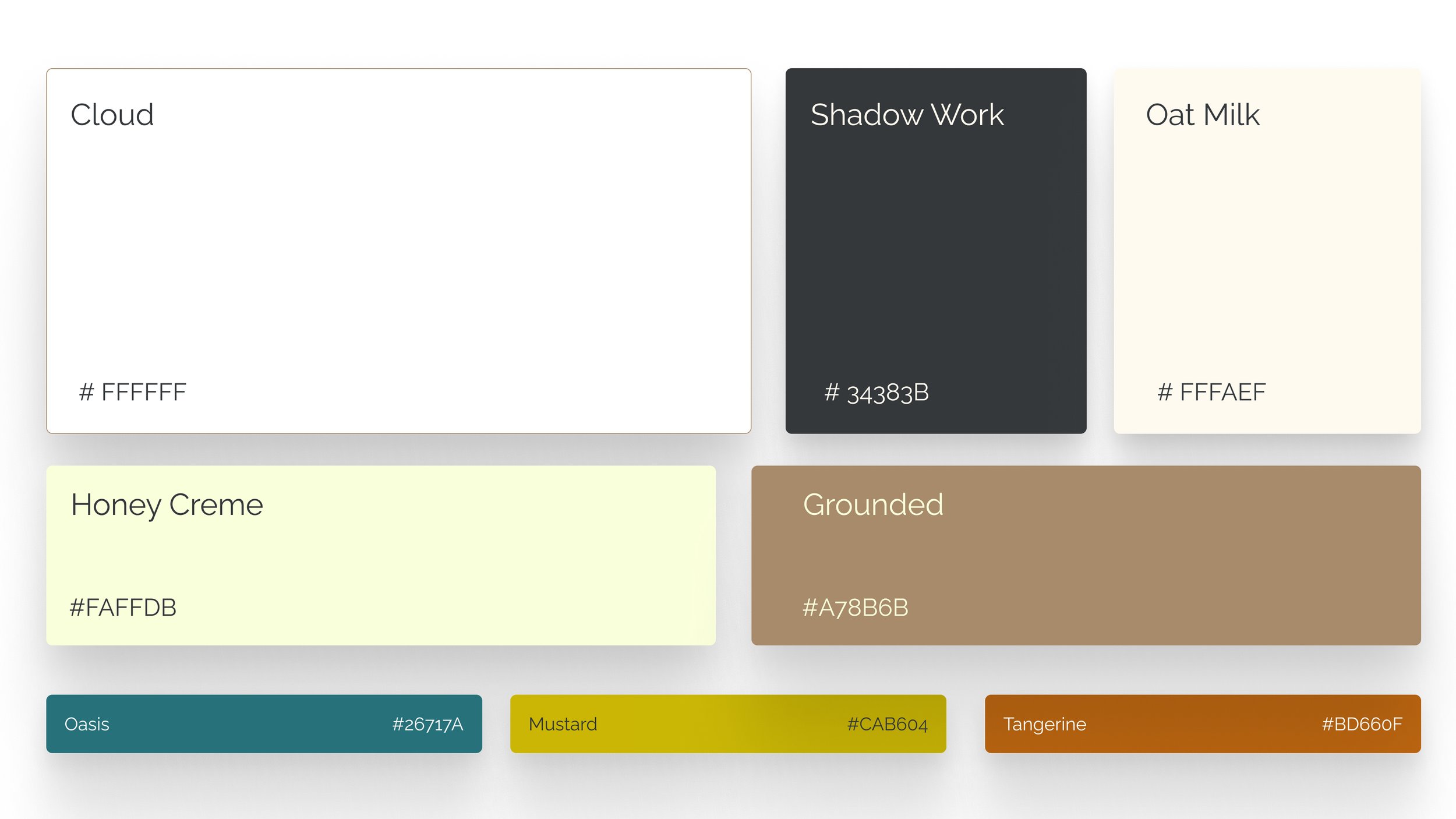The image size is (1456, 819).
Task: Click the "Grounded" title text
Action: point(873,504)
